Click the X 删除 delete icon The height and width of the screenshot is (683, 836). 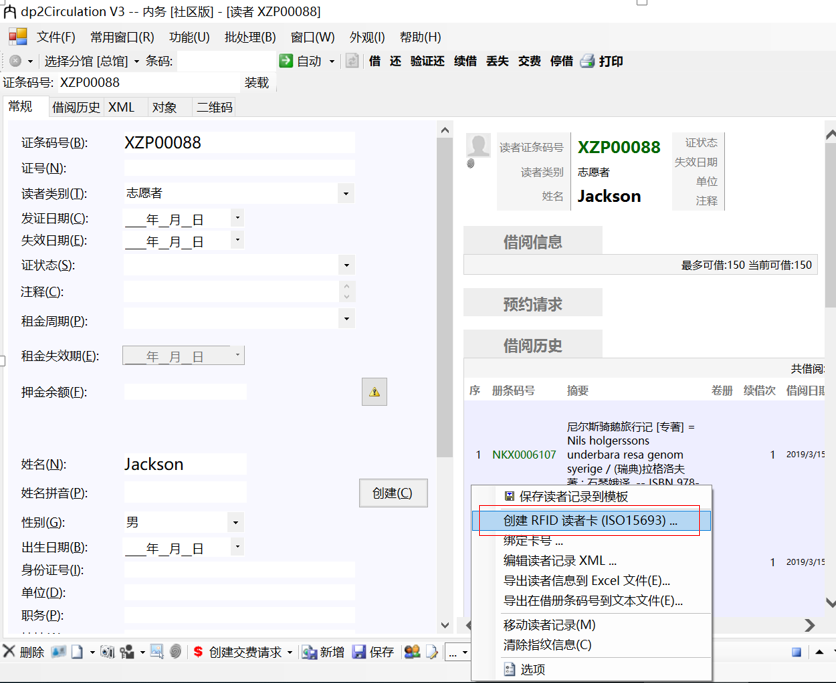(x=9, y=651)
